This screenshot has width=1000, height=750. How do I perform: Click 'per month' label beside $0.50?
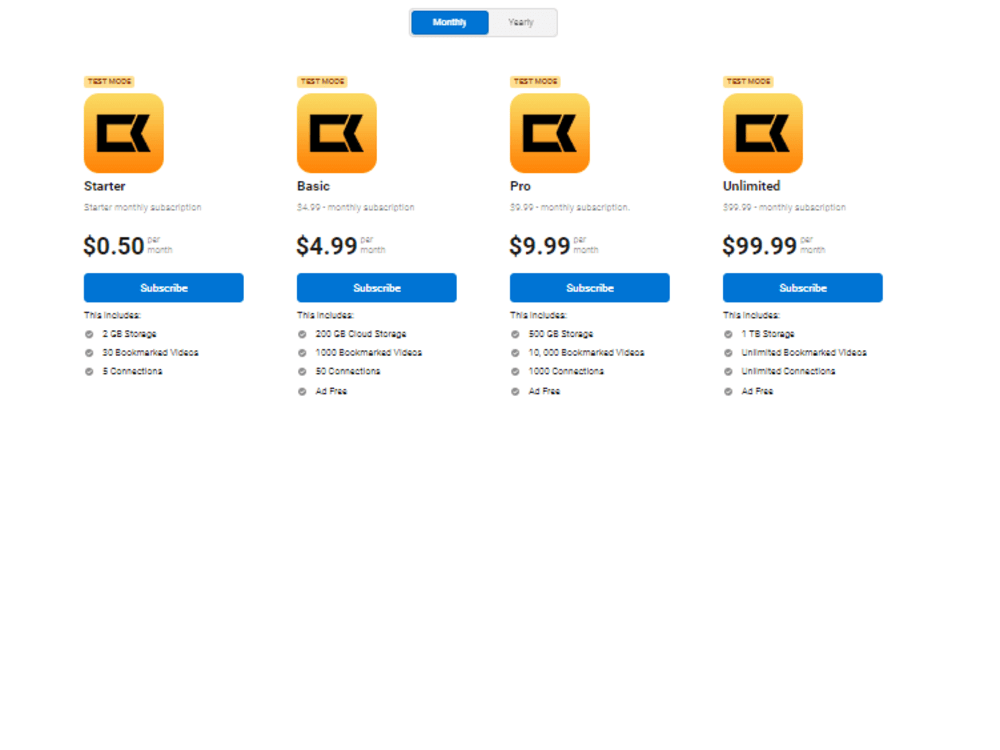pyautogui.click(x=159, y=245)
